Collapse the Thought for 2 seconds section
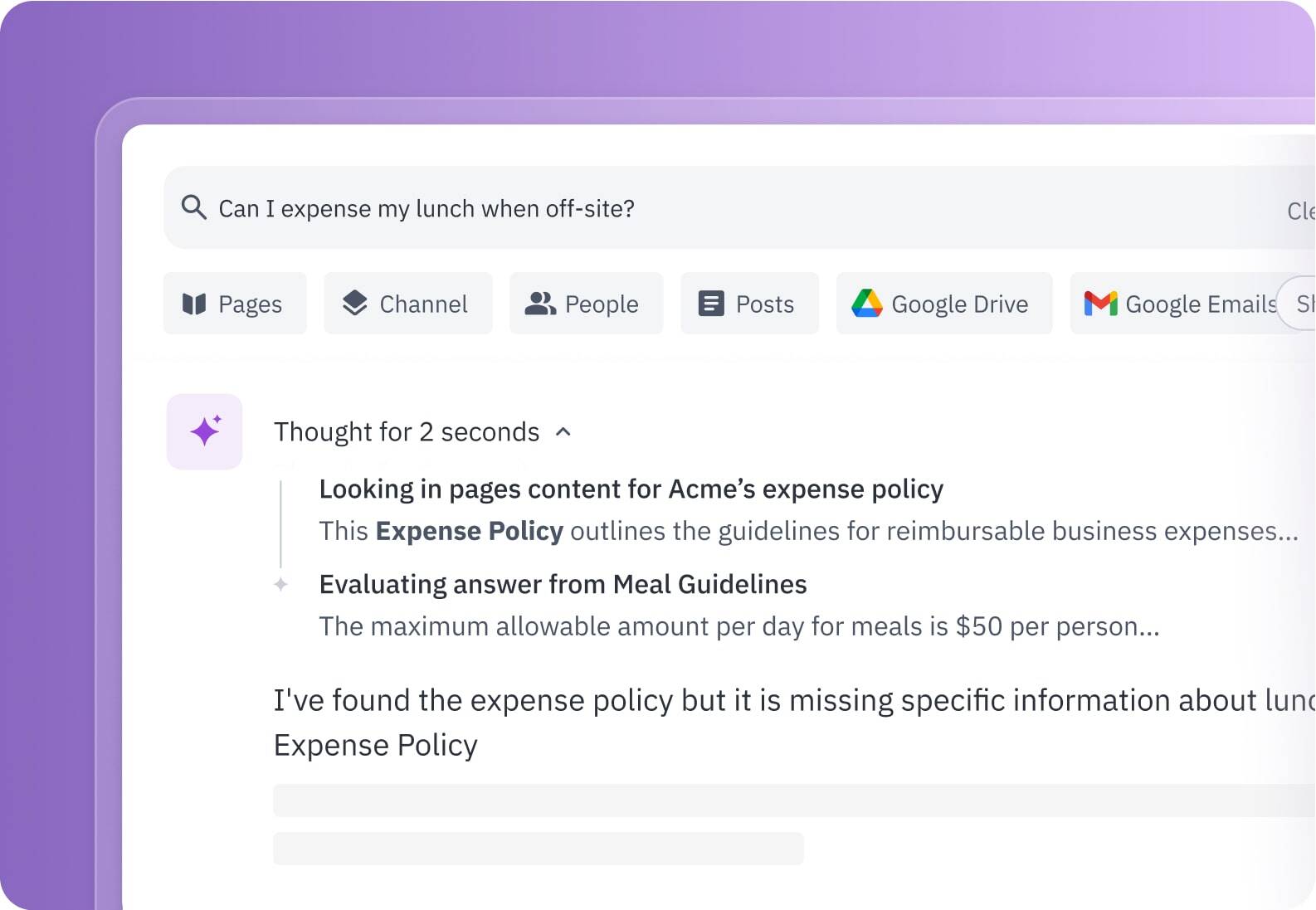The height and width of the screenshot is (910, 1316). [563, 432]
